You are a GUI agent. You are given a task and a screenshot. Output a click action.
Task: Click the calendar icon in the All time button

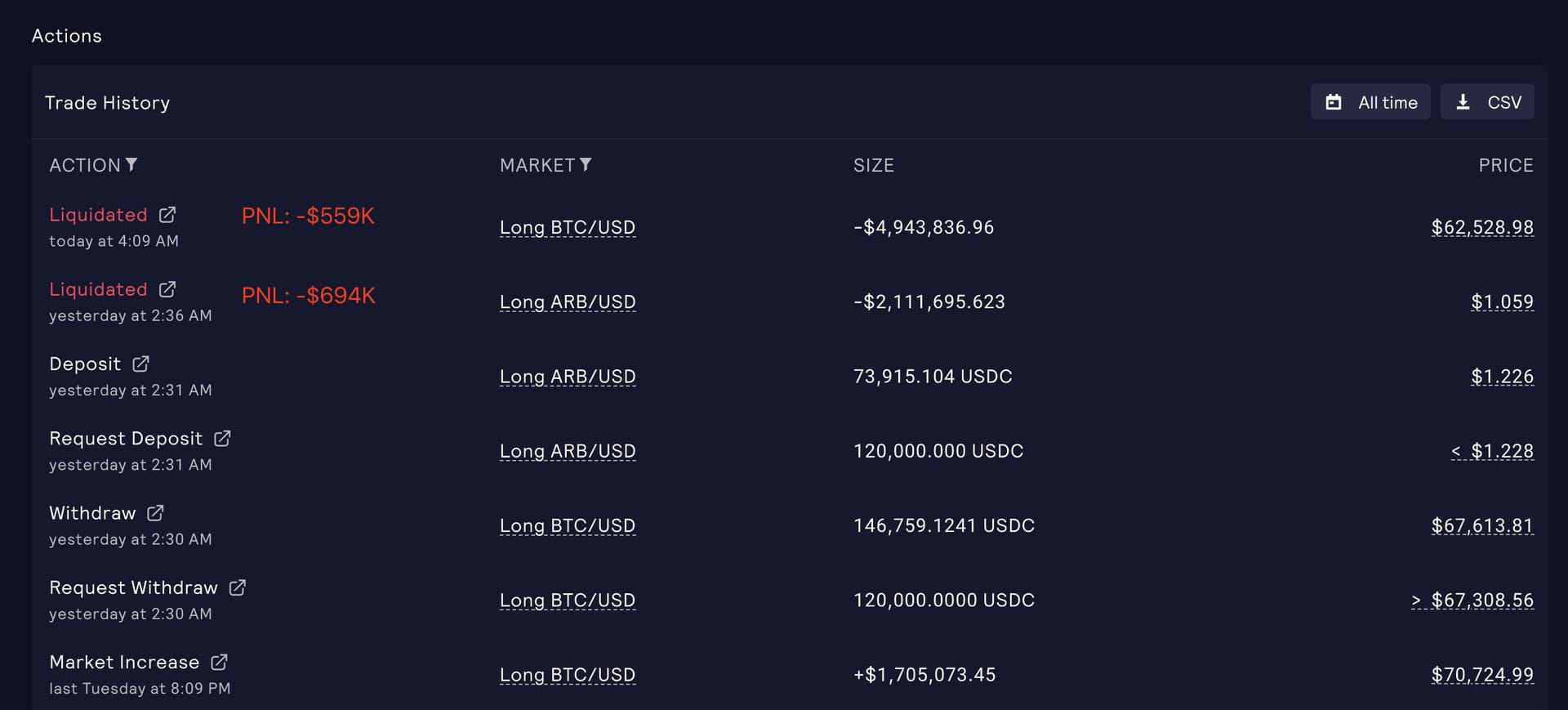[1333, 101]
